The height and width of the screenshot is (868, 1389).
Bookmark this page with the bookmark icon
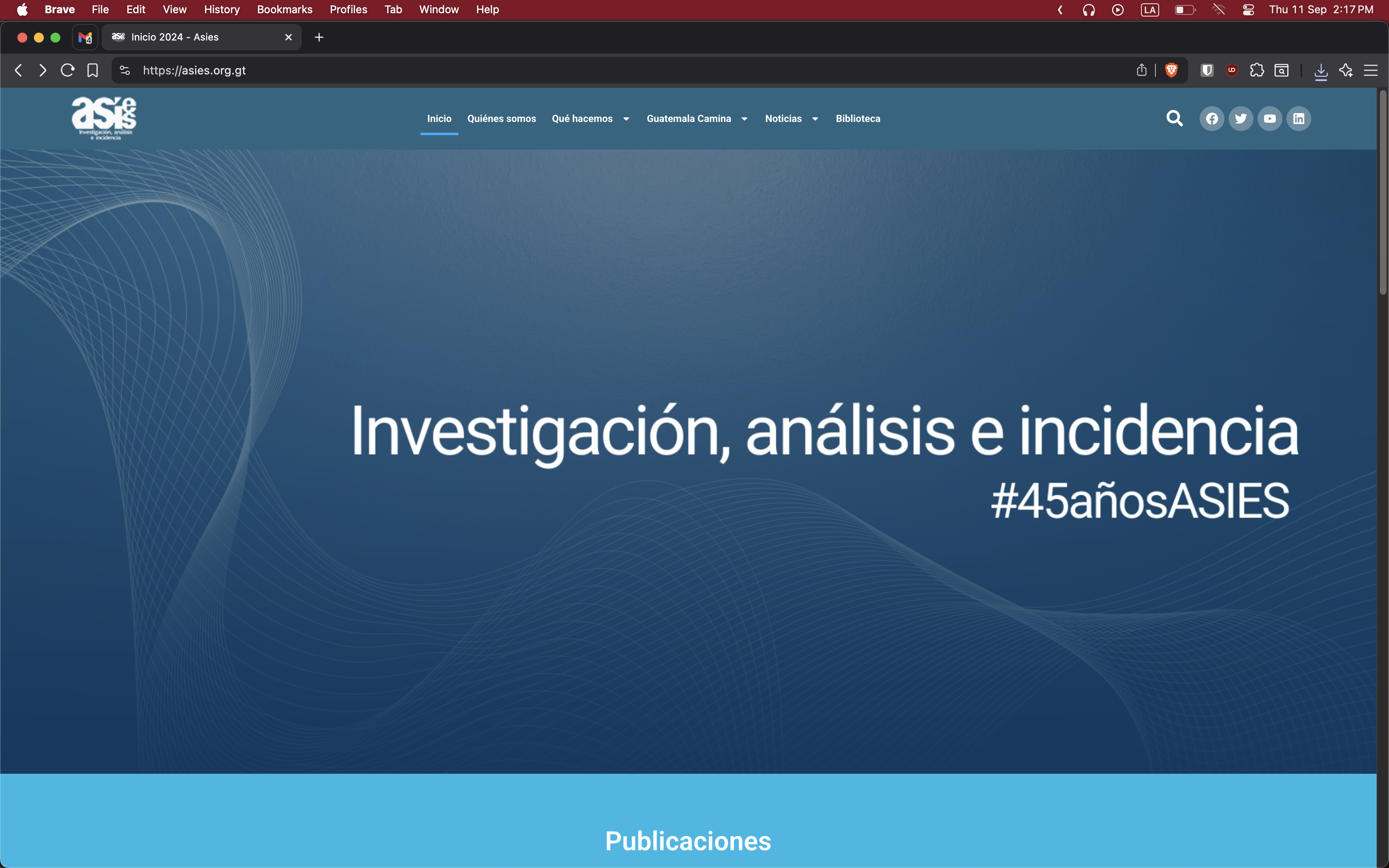coord(93,70)
